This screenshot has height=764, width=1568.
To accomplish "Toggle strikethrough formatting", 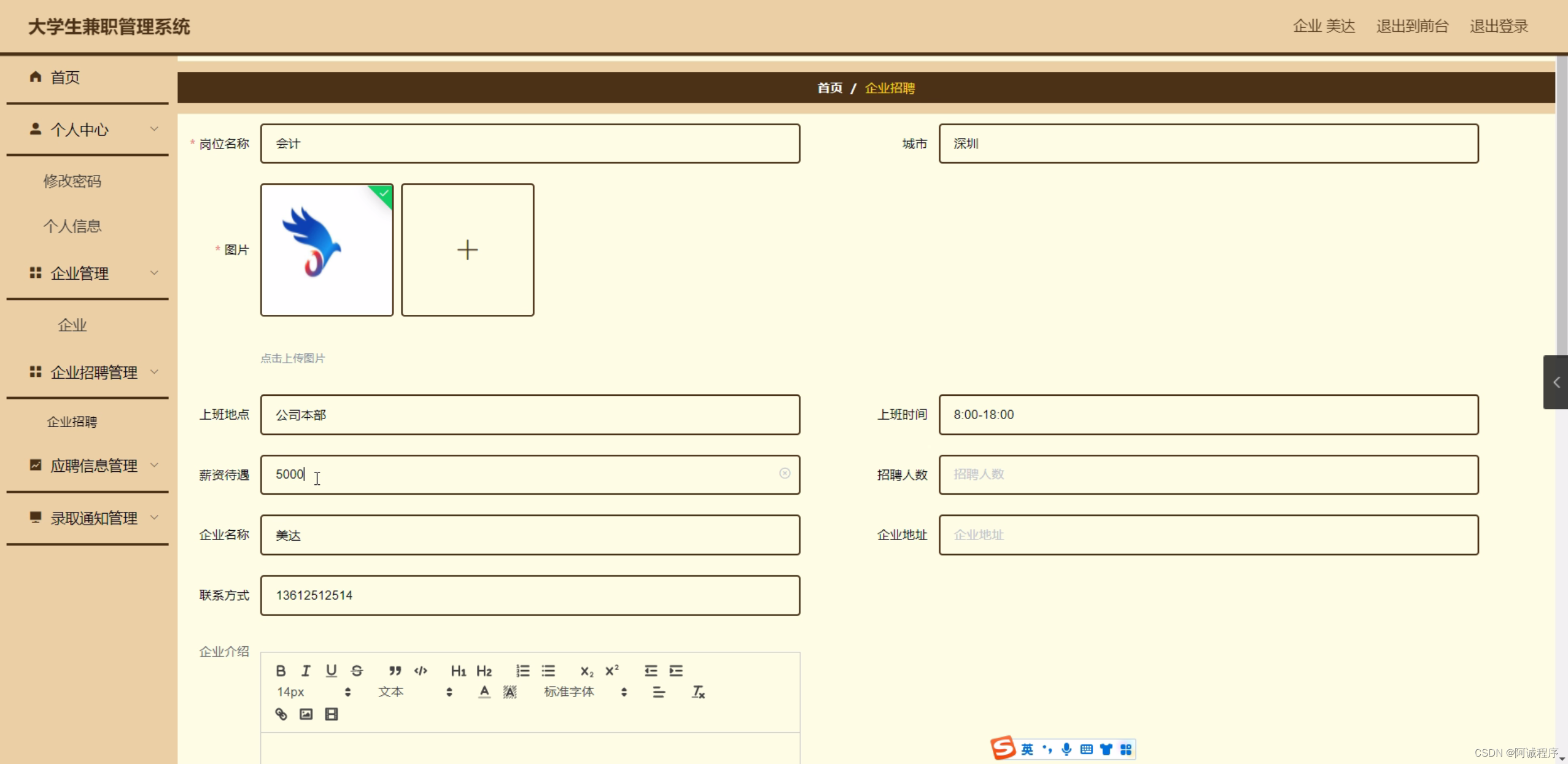I will click(x=357, y=670).
